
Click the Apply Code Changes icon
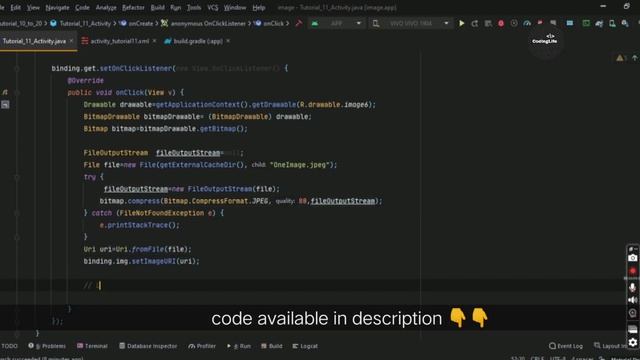click(488, 24)
